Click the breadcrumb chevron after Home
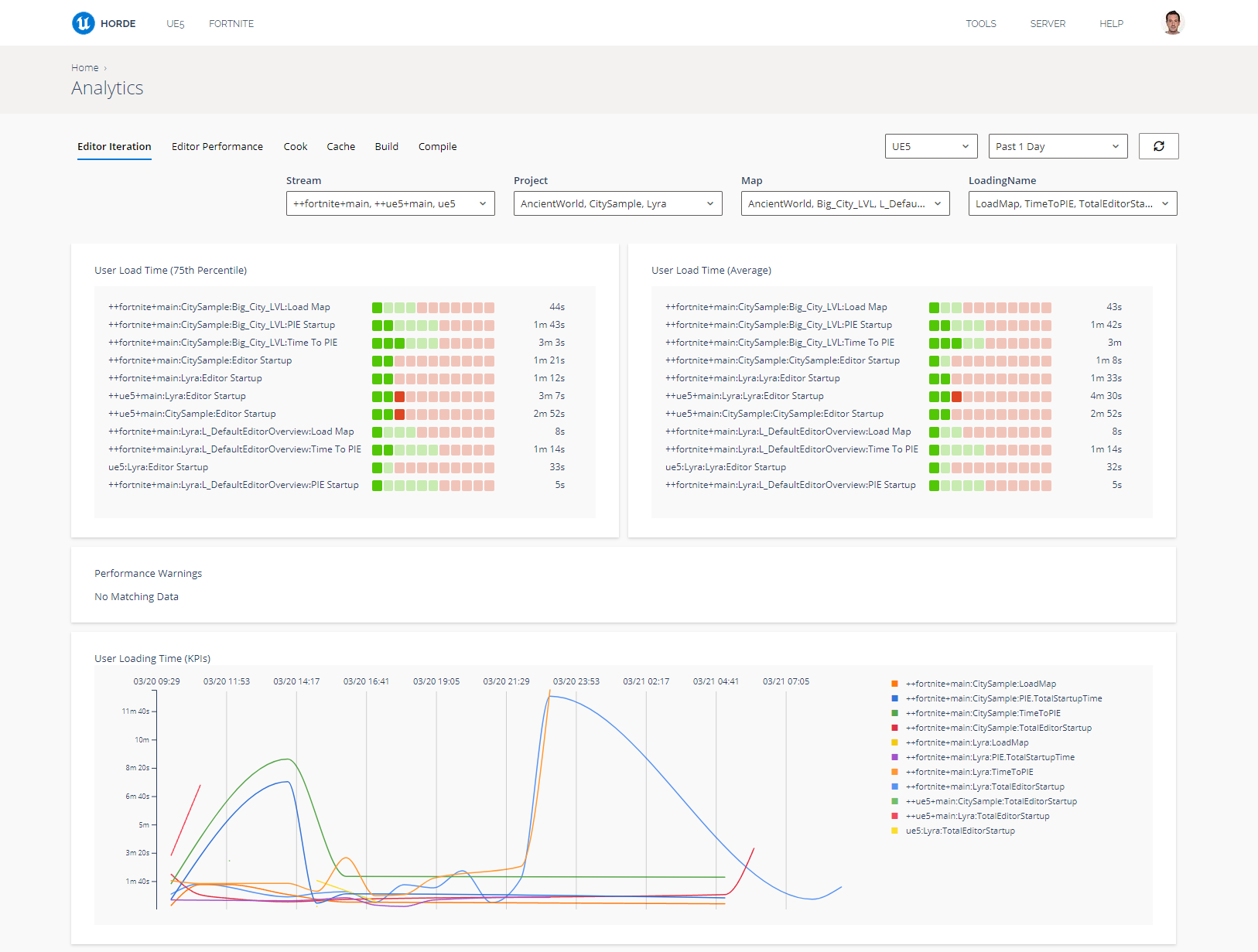The height and width of the screenshot is (952, 1258). (105, 68)
